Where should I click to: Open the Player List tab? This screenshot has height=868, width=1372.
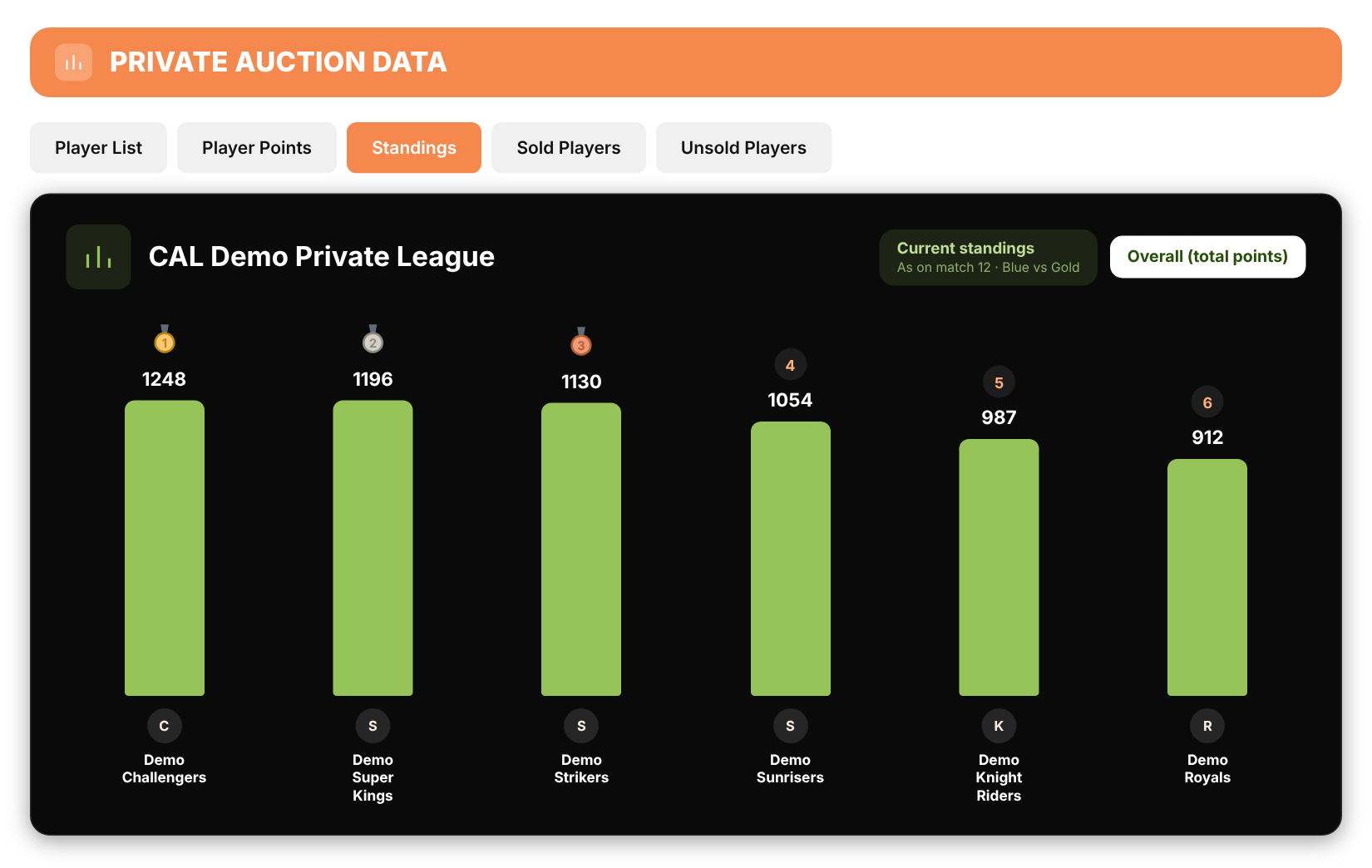point(98,148)
